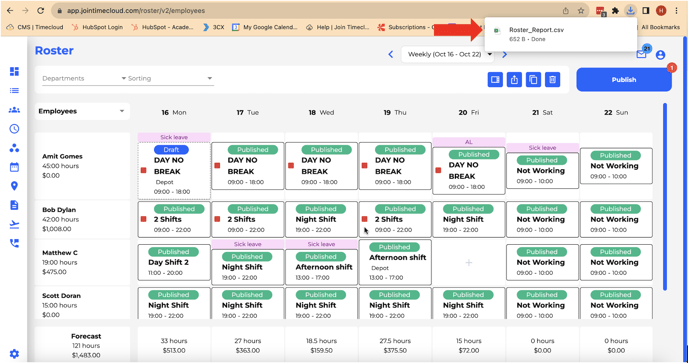Open Amit Gomes Friday AL shift card
The width and height of the screenshot is (688, 363).
pyautogui.click(x=469, y=170)
